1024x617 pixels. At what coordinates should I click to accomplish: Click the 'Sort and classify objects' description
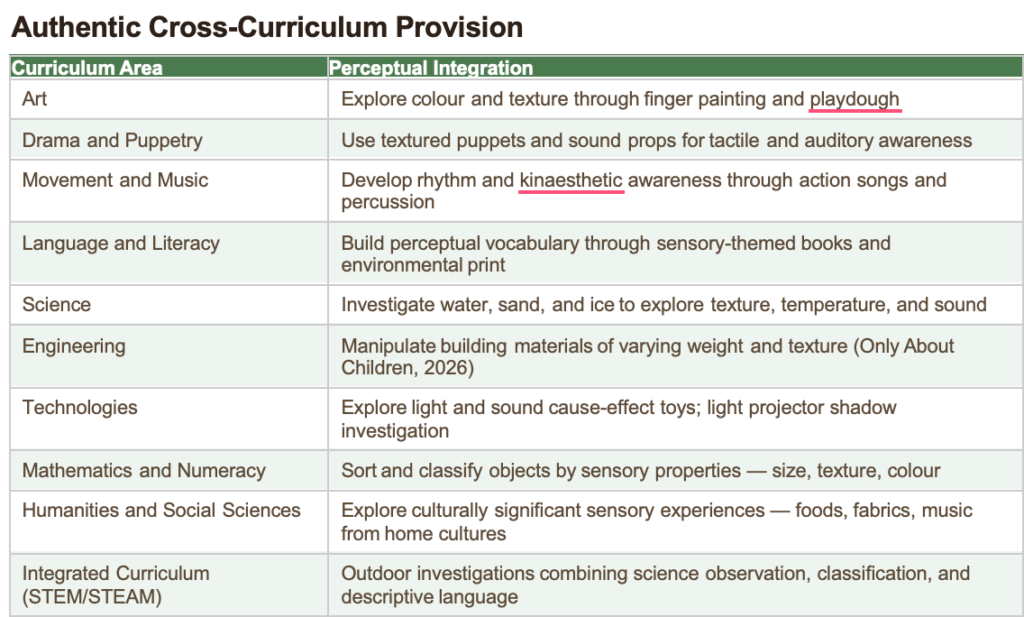[640, 470]
